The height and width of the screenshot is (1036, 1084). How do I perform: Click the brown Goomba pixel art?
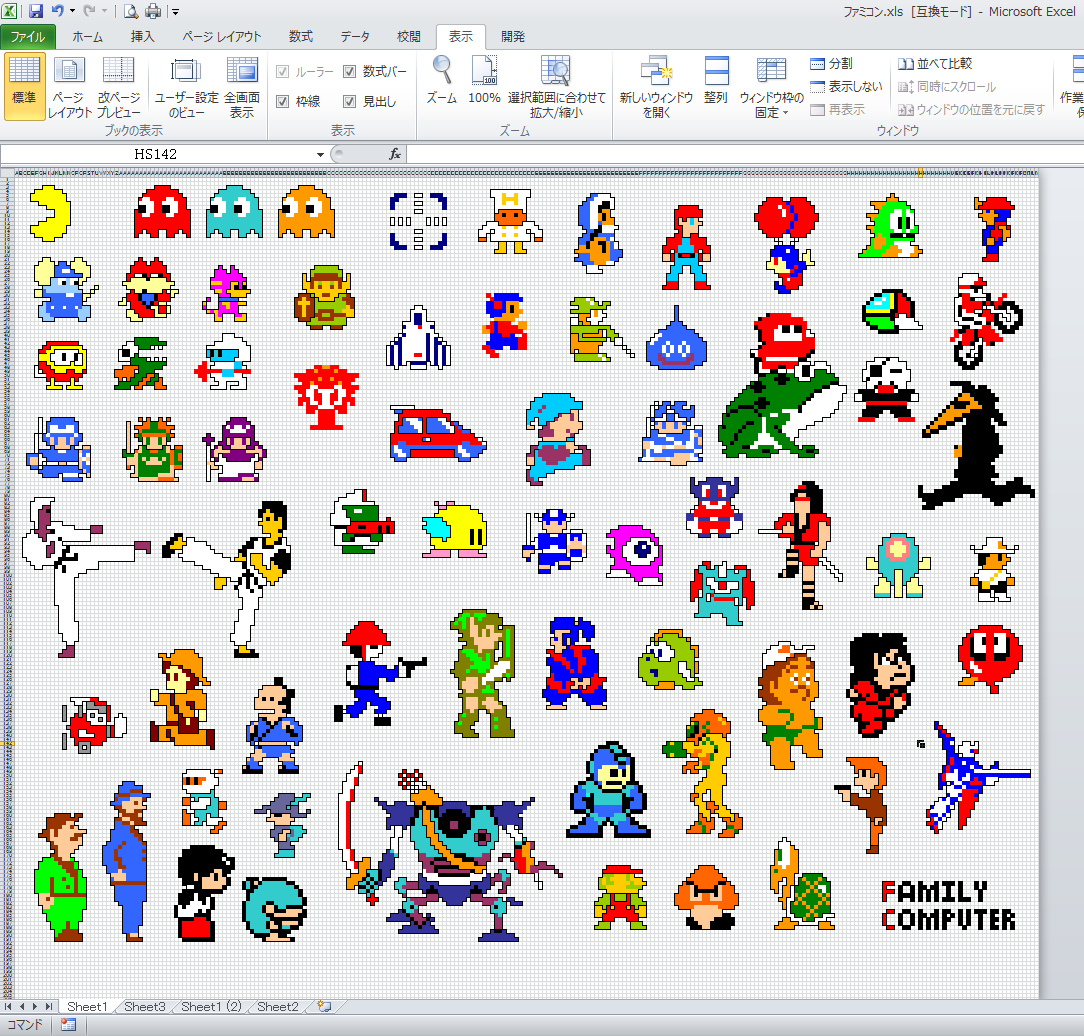point(706,897)
